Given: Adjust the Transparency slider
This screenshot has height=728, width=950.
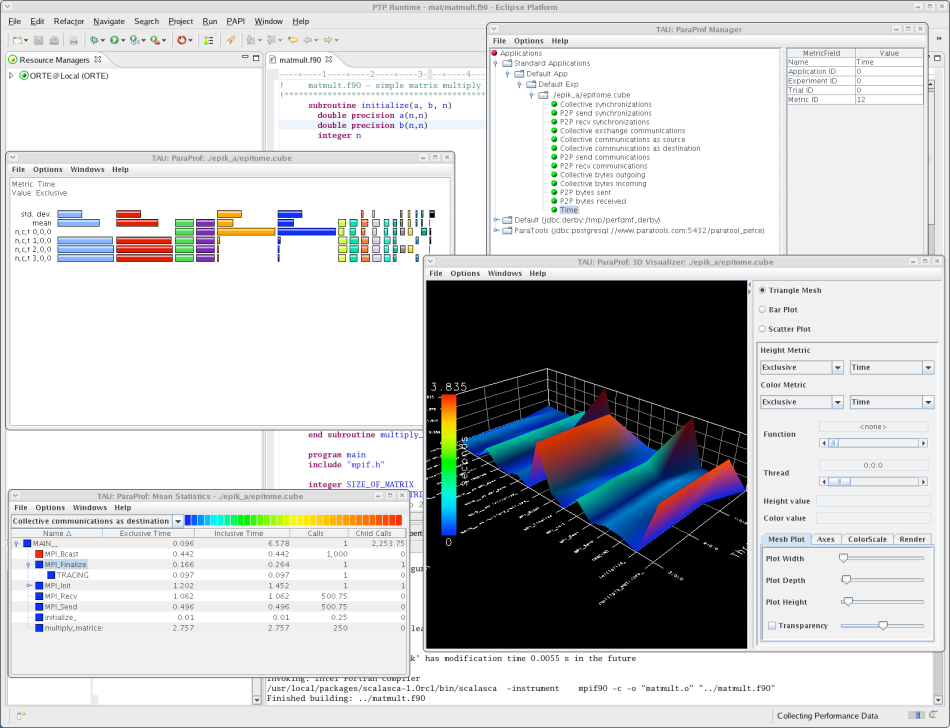Looking at the screenshot, I should pyautogui.click(x=883, y=626).
